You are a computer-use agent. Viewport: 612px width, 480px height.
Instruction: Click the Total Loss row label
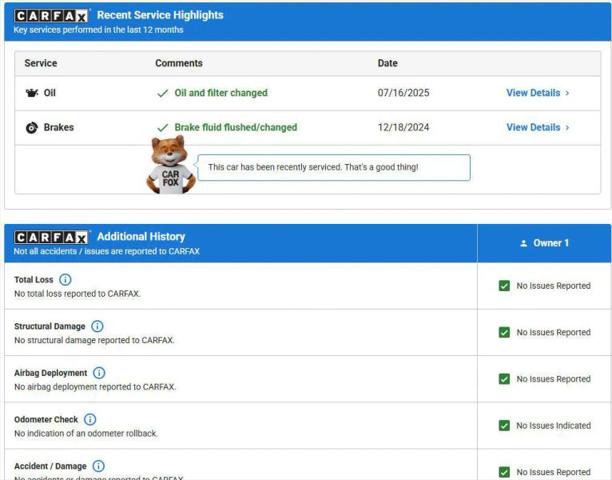click(x=34, y=279)
